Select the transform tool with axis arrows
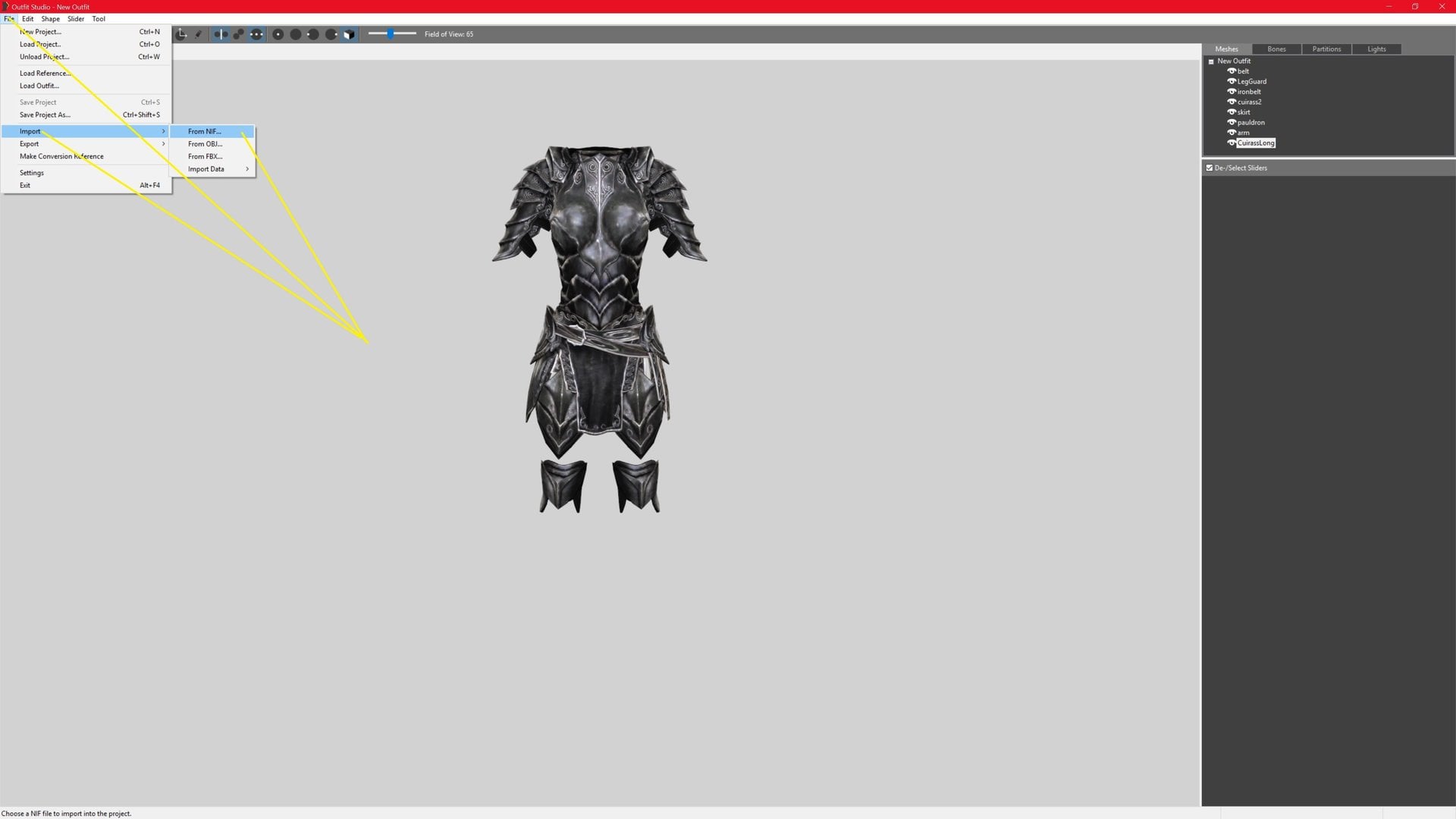Viewport: 1456px width, 819px height. 181,34
